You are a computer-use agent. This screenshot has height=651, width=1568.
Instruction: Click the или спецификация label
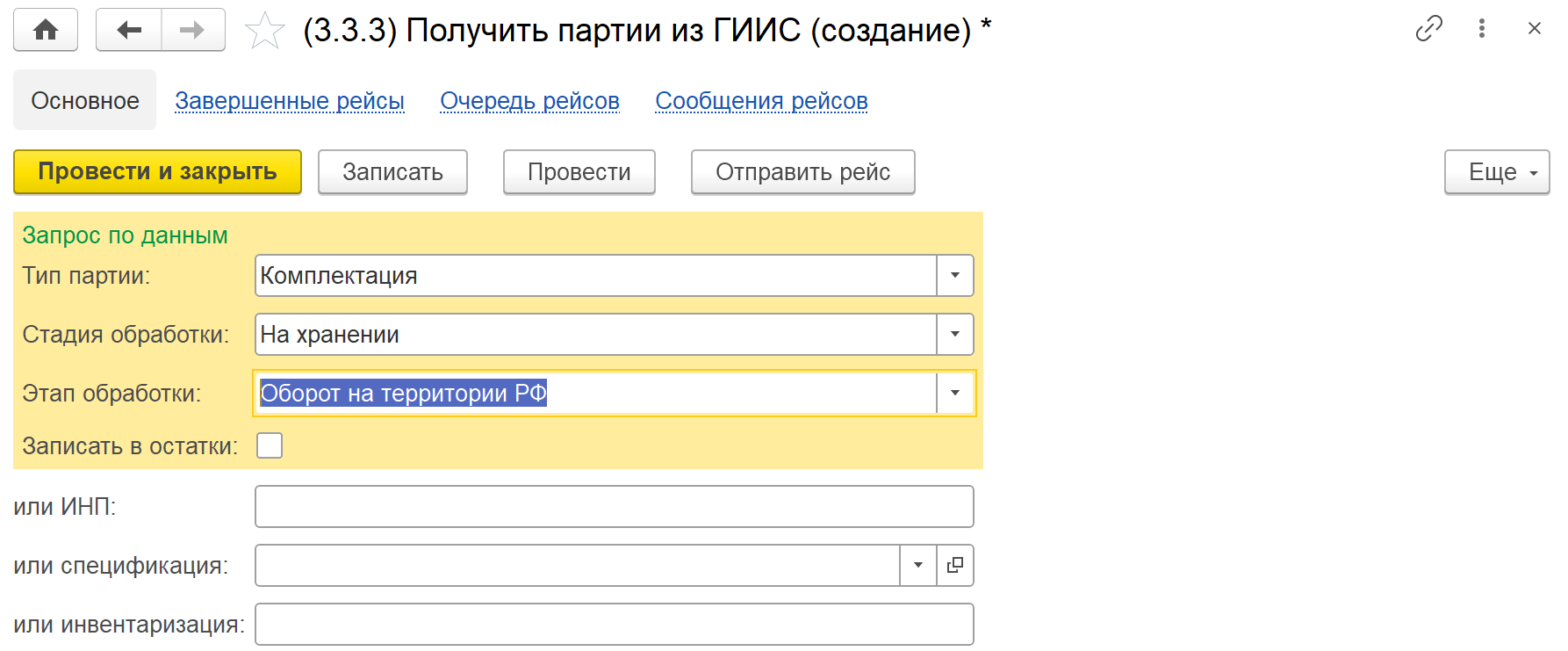point(121,566)
